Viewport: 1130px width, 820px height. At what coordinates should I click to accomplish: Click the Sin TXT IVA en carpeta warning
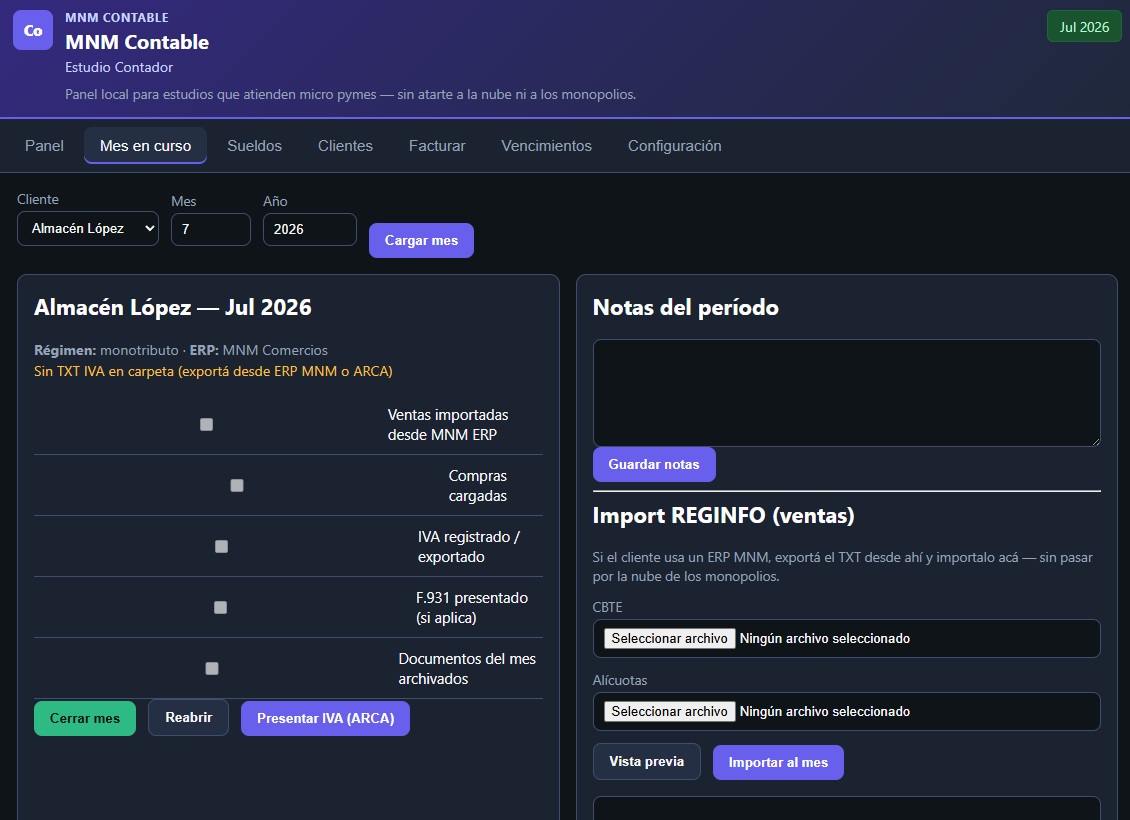pyautogui.click(x=213, y=371)
